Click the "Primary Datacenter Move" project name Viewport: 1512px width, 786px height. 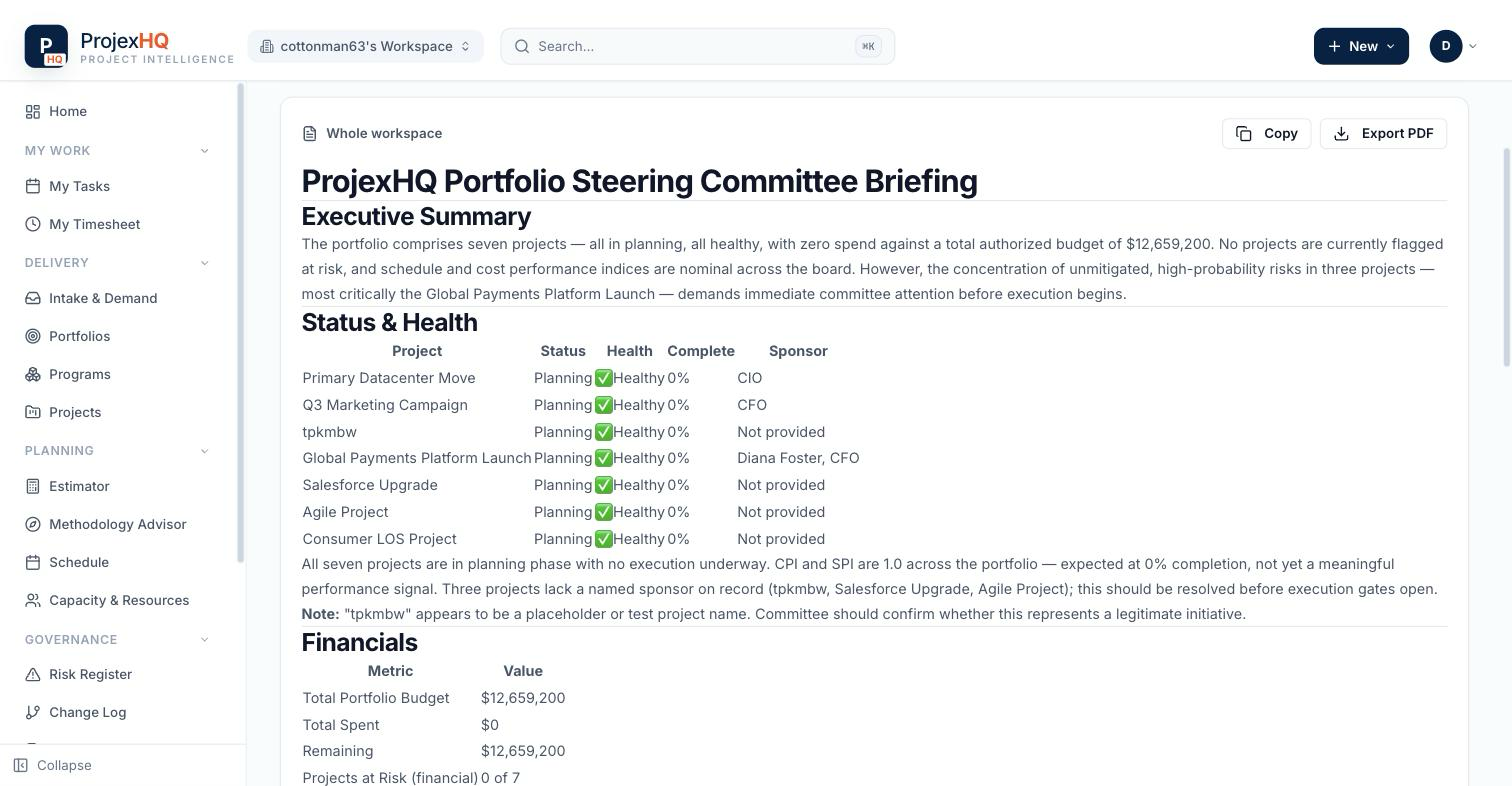pyautogui.click(x=389, y=378)
